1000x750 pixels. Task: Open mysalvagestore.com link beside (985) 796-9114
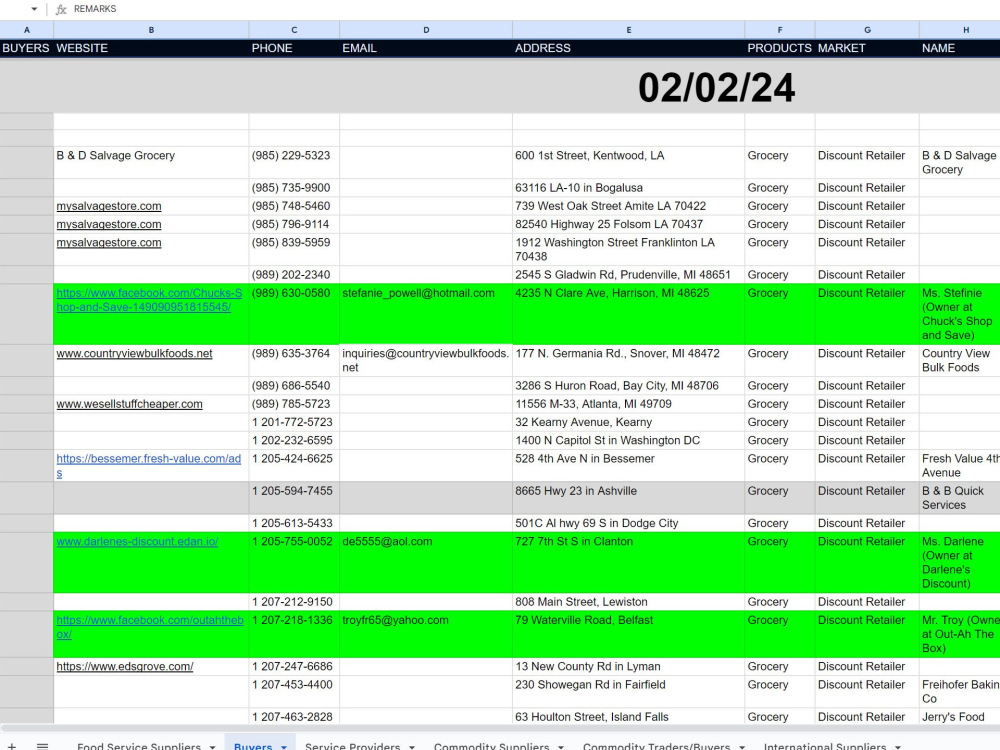[x=109, y=224]
